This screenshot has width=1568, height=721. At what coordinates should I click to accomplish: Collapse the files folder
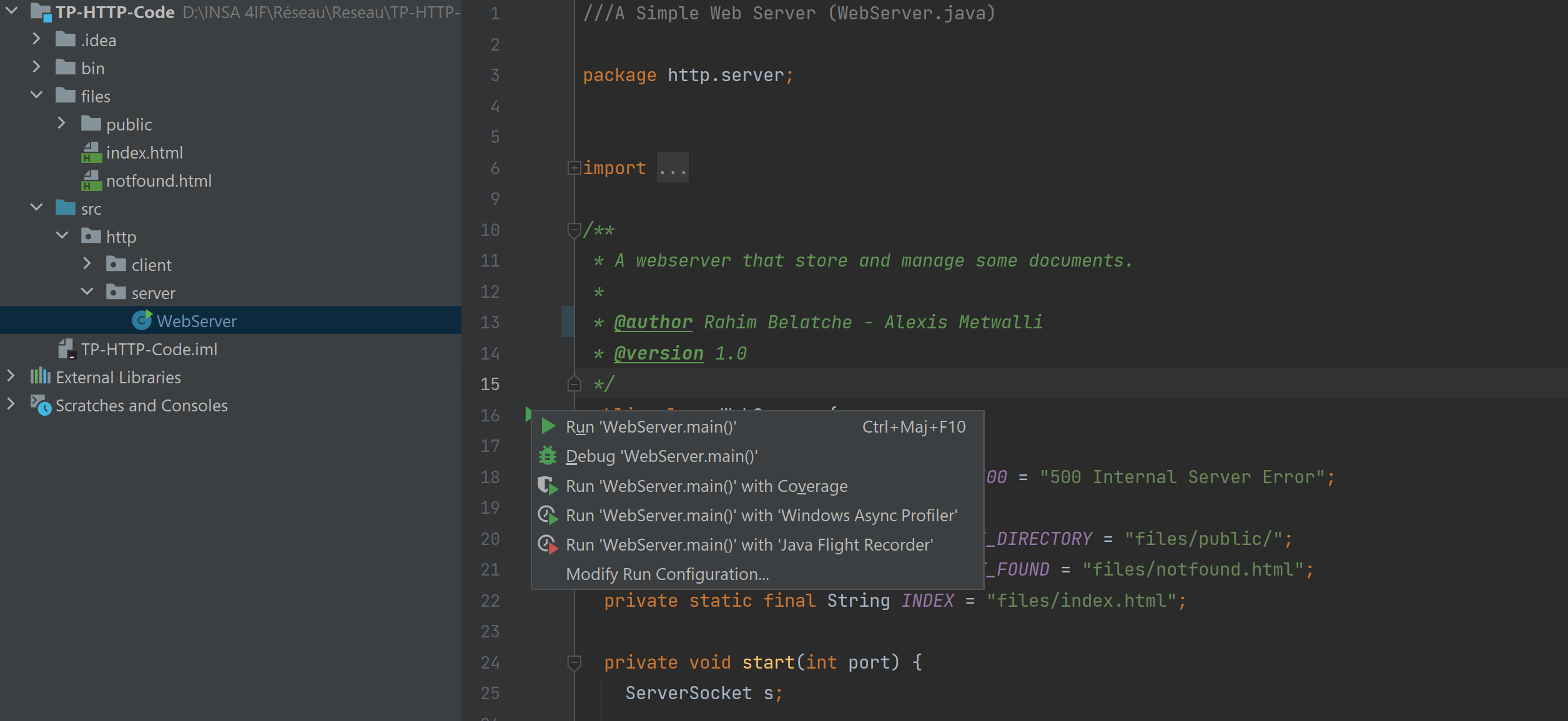[x=36, y=96]
